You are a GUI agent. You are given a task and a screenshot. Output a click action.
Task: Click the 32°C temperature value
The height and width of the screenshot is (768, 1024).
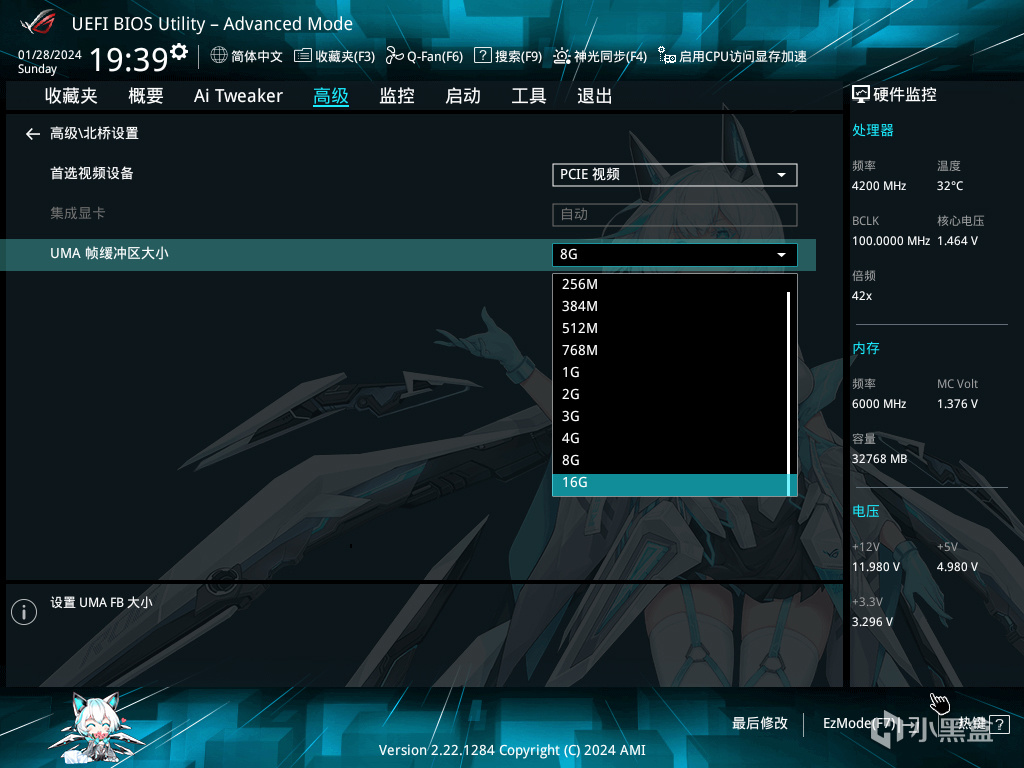tap(950, 186)
